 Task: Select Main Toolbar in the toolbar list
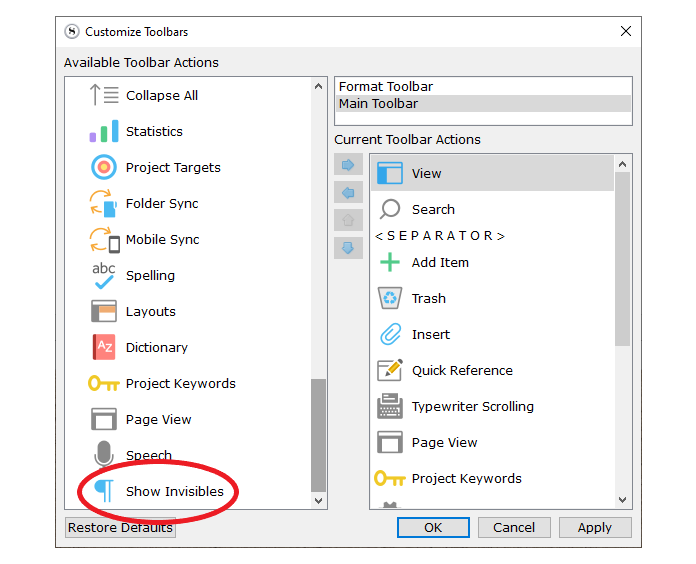point(483,103)
